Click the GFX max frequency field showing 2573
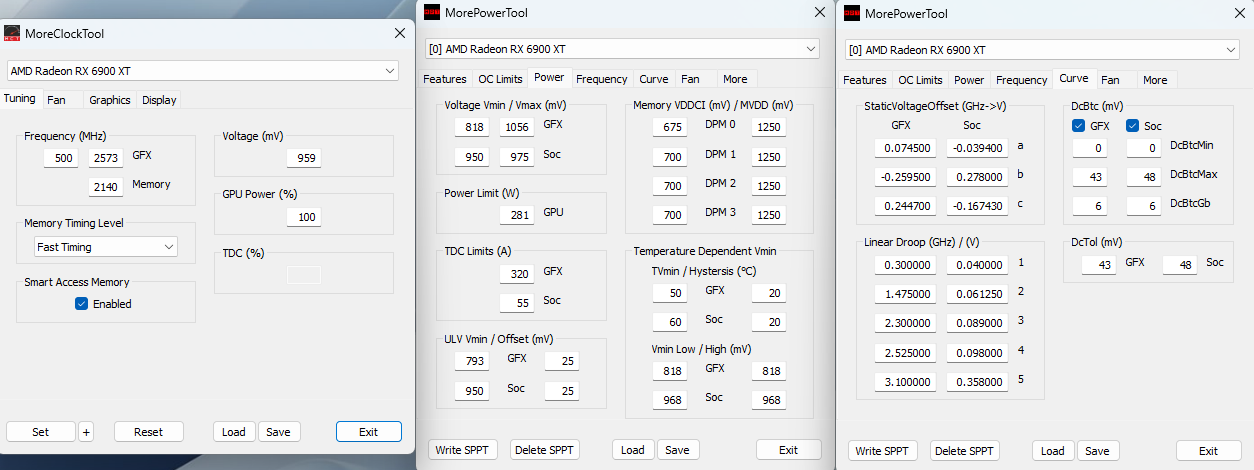1254x470 pixels. click(x=105, y=158)
